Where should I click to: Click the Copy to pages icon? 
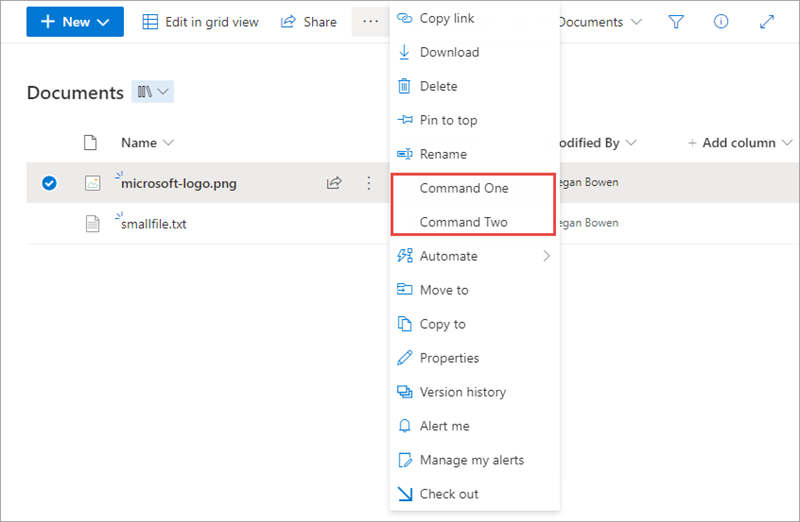point(405,324)
